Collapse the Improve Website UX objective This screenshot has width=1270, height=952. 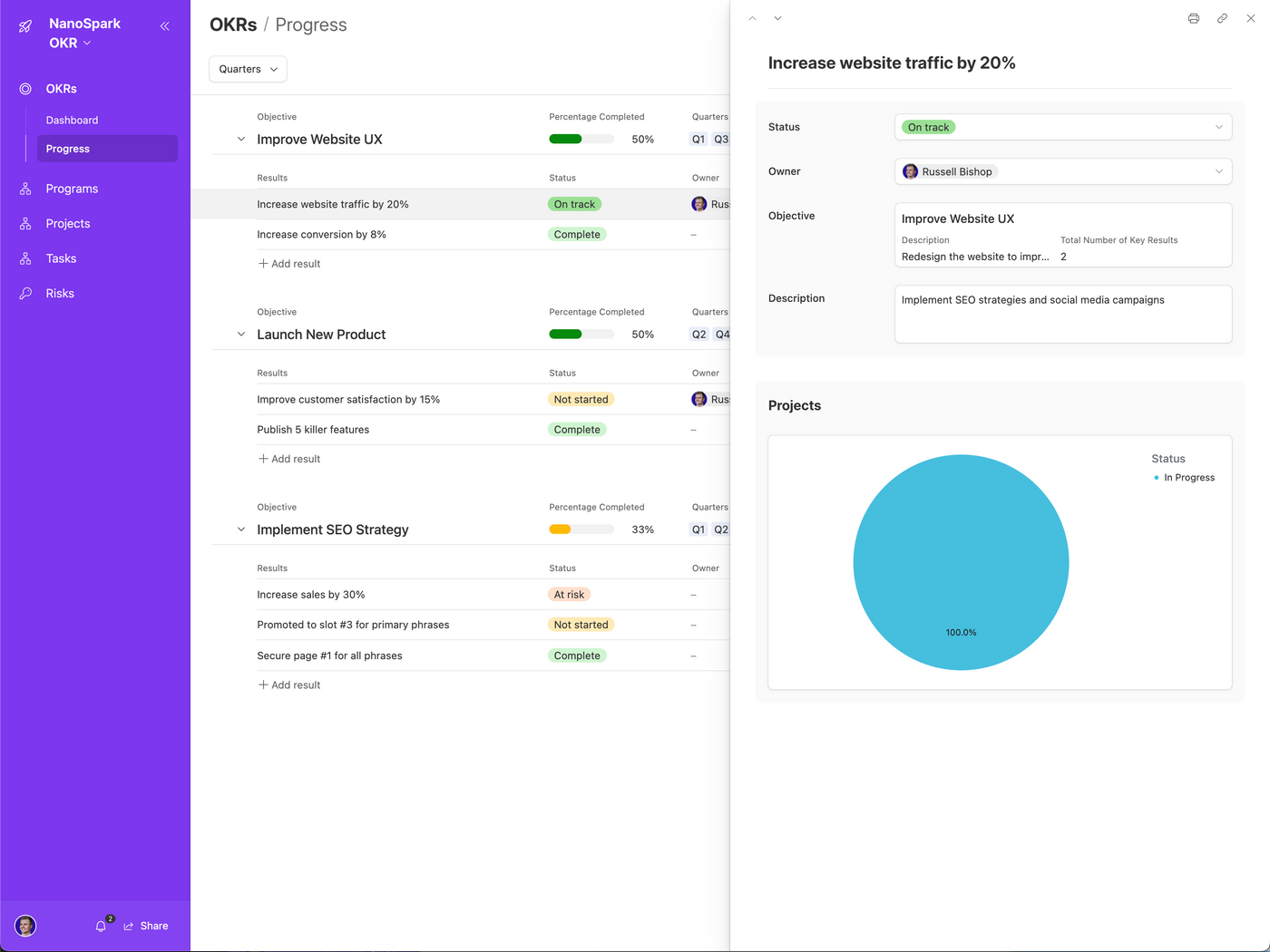click(x=239, y=139)
